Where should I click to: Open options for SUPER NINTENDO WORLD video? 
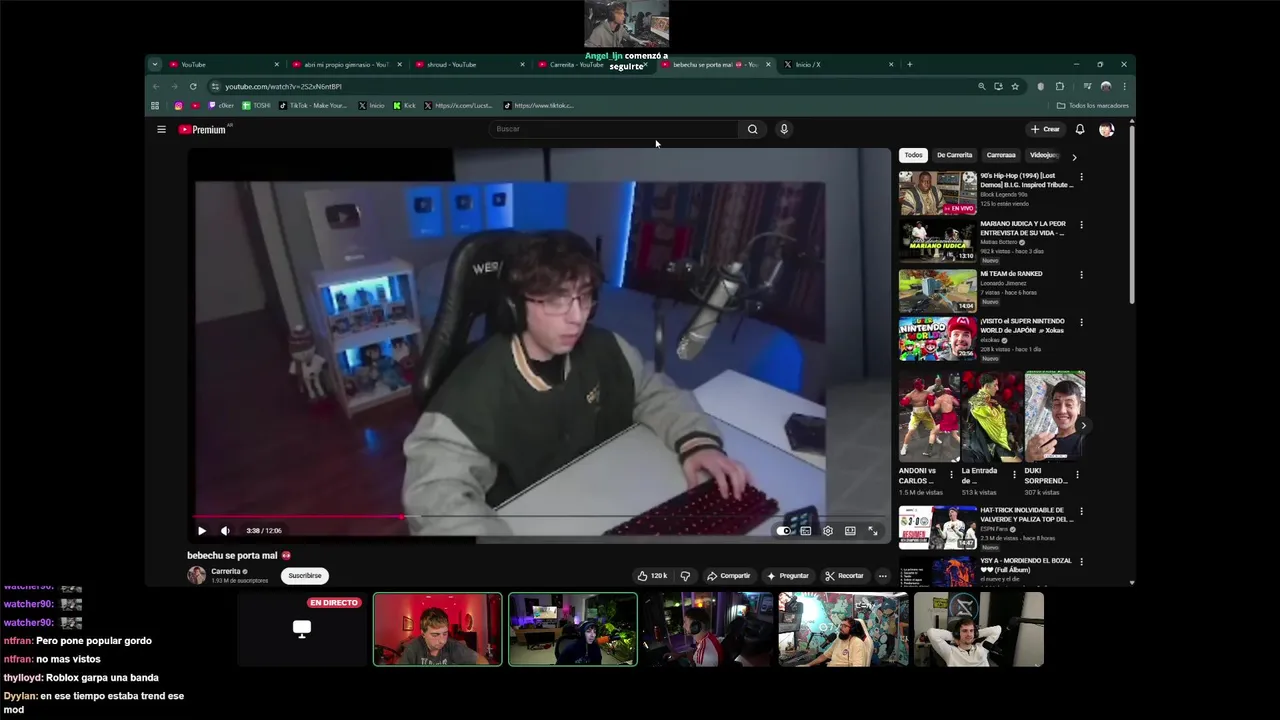1081,323
